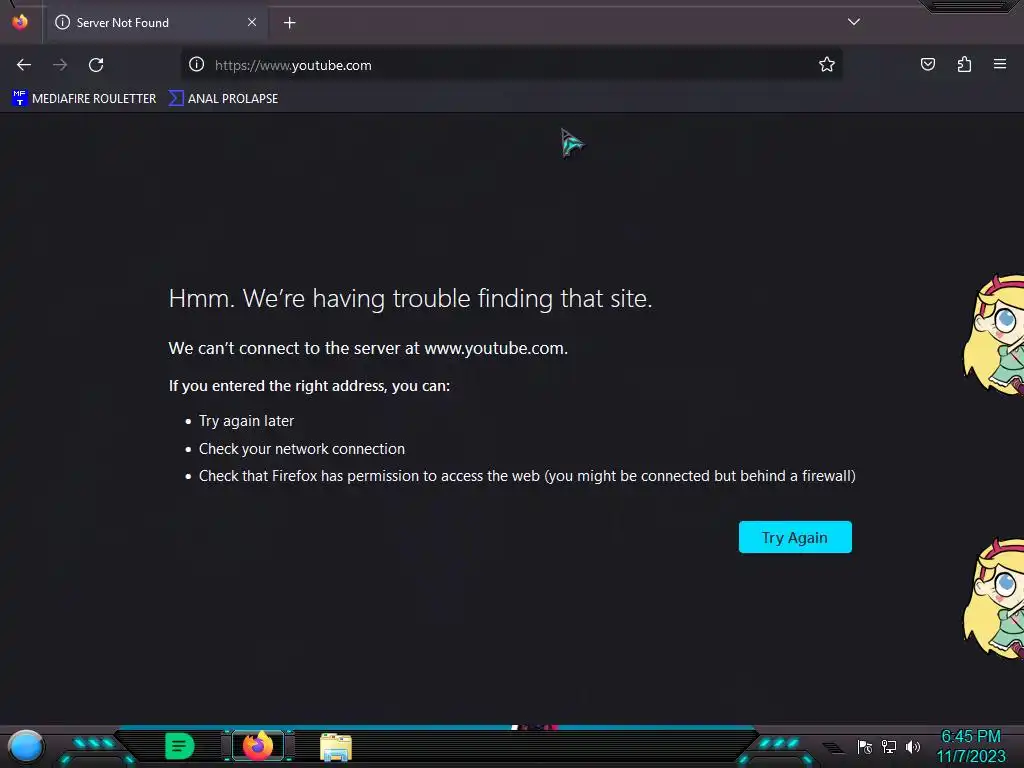Click 'Check your network connection' text
This screenshot has height=768, width=1024.
point(302,449)
